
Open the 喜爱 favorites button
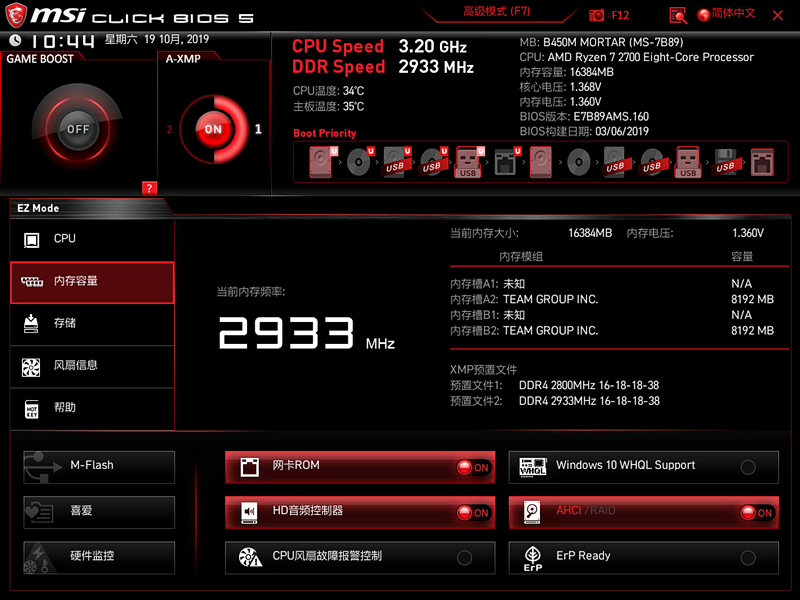[99, 512]
